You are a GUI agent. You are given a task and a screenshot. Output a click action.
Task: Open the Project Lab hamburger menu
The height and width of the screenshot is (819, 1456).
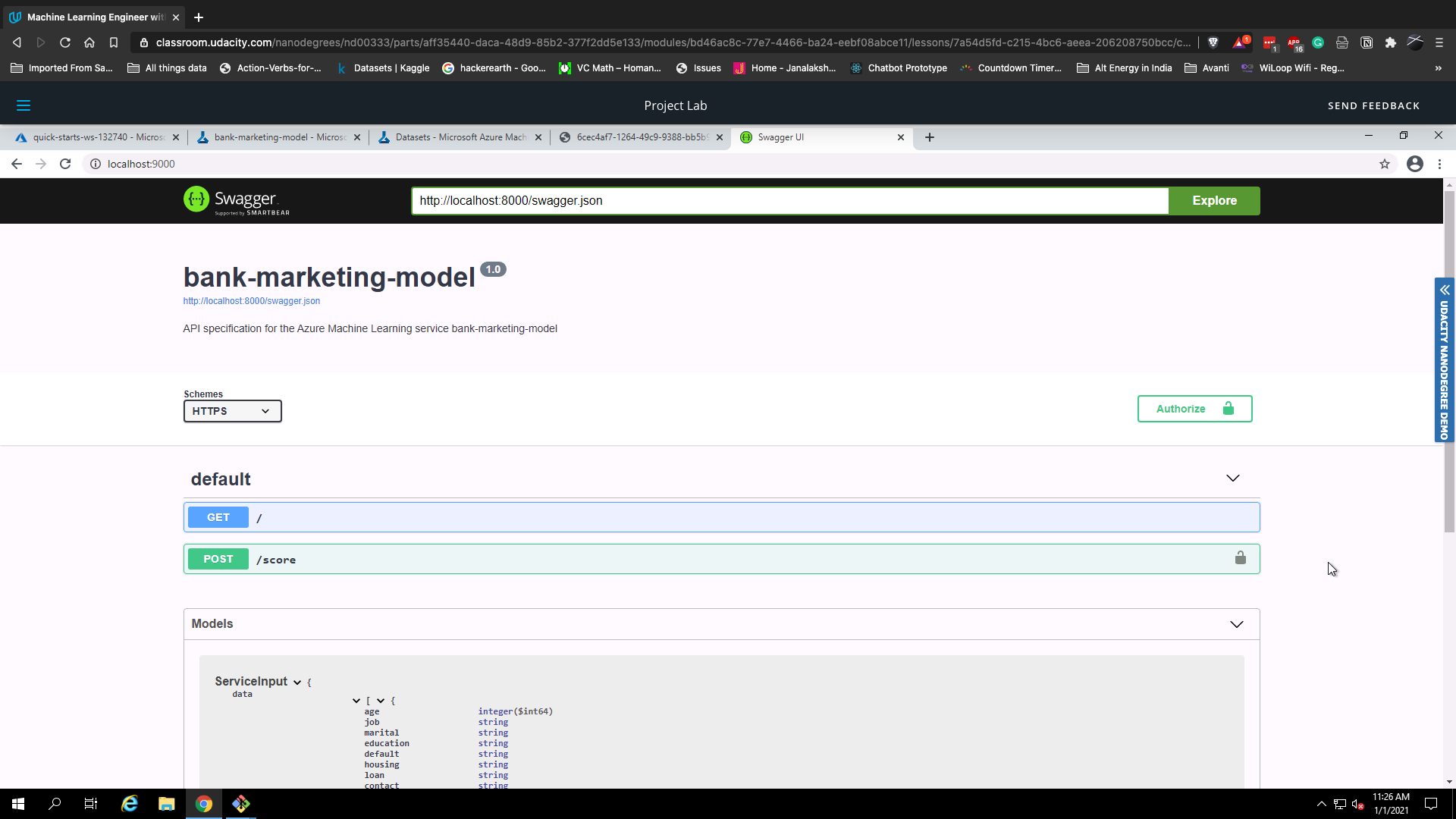pos(24,105)
